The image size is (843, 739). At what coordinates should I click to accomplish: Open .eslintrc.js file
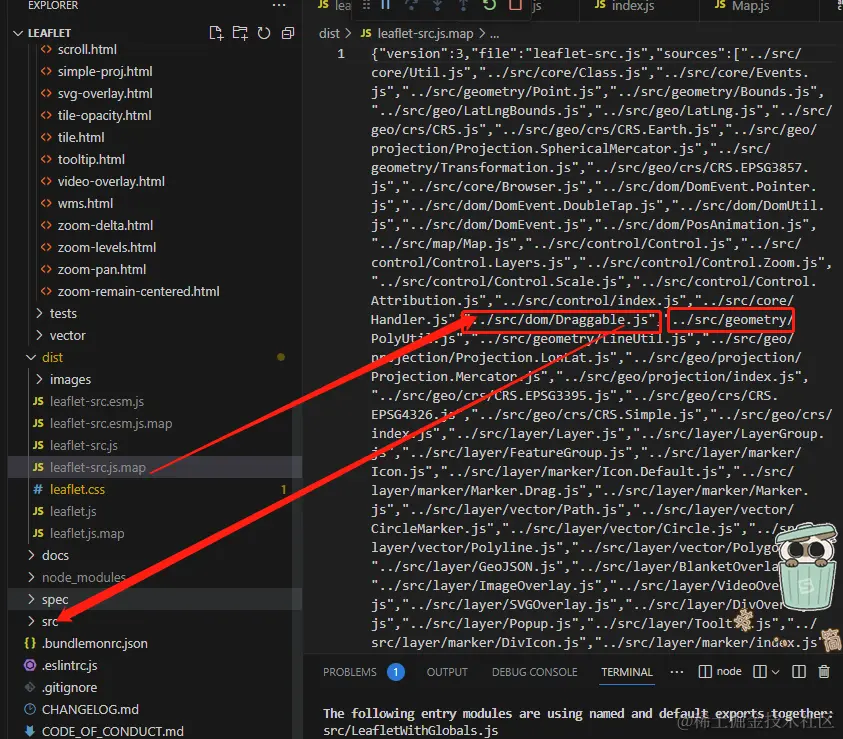(x=69, y=665)
